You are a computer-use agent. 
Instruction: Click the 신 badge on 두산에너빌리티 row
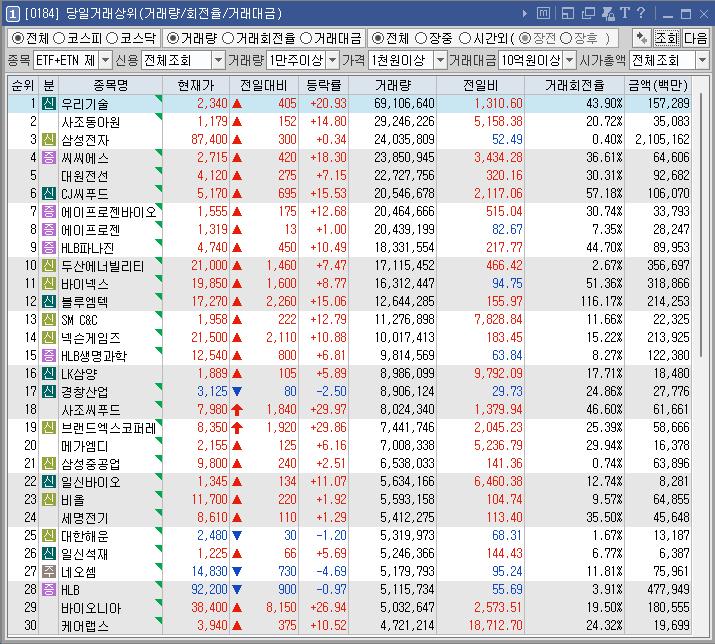49,265
